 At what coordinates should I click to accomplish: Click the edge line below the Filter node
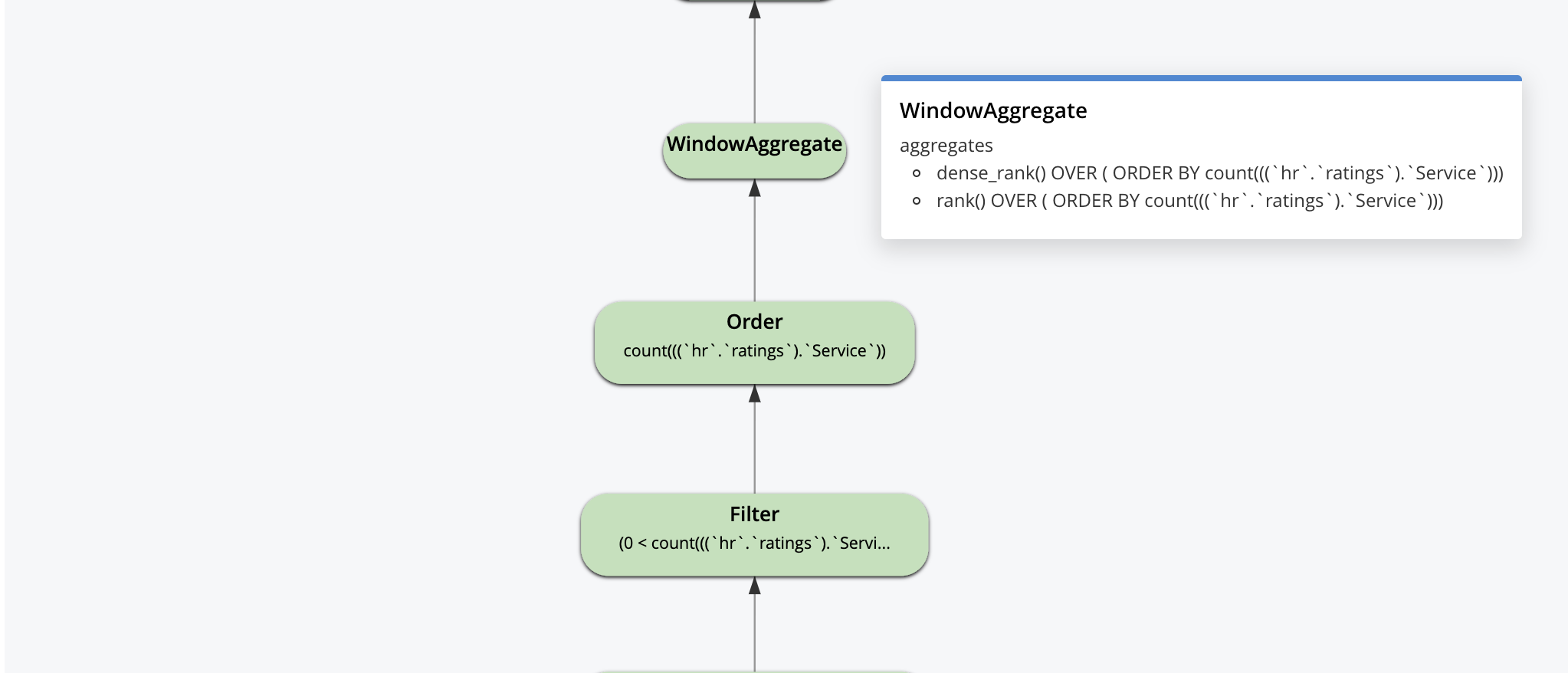[754, 632]
